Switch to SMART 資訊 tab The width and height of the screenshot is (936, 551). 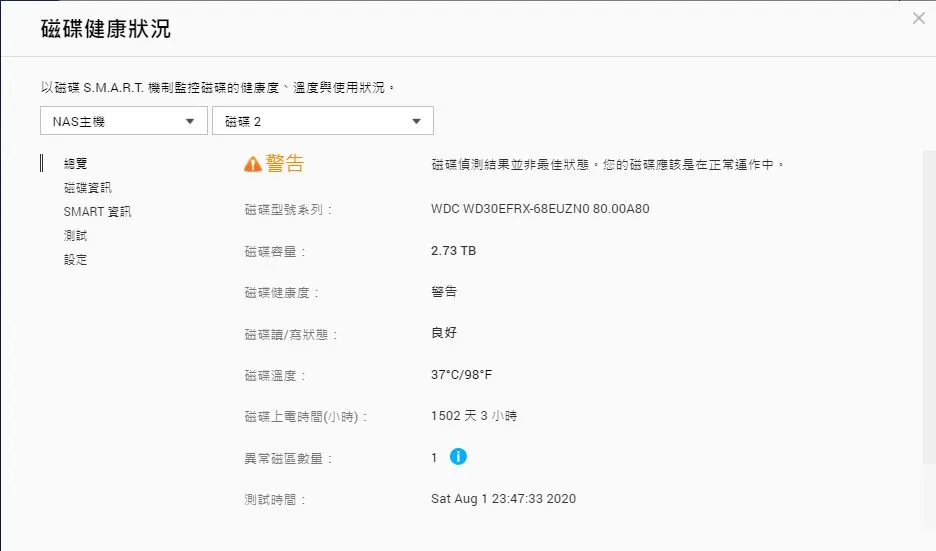pos(97,211)
